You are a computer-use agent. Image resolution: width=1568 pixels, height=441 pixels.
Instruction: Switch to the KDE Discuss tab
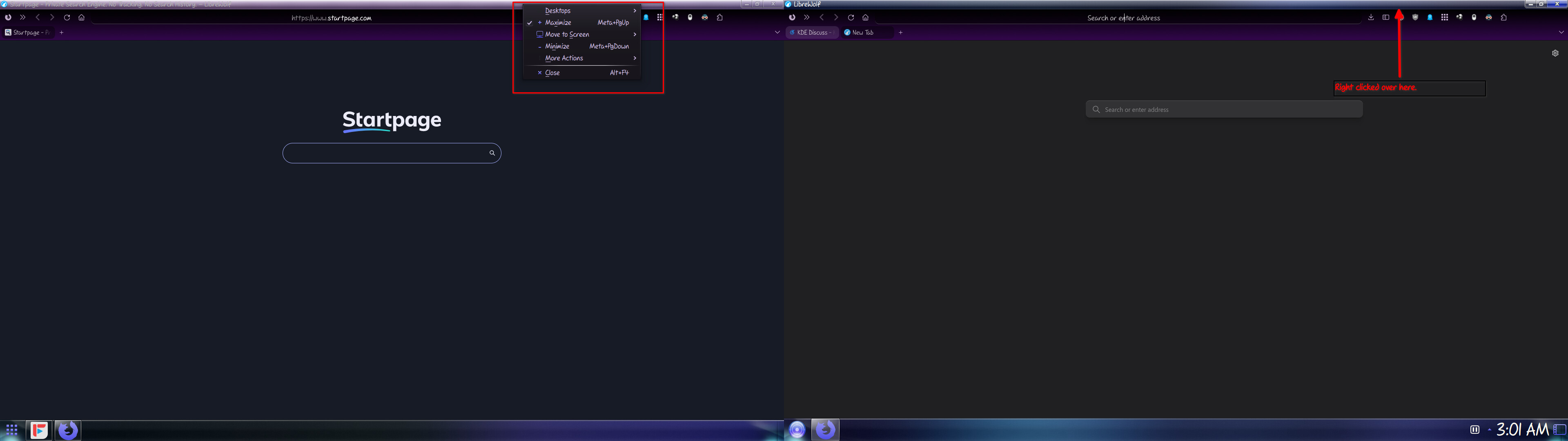(x=812, y=32)
